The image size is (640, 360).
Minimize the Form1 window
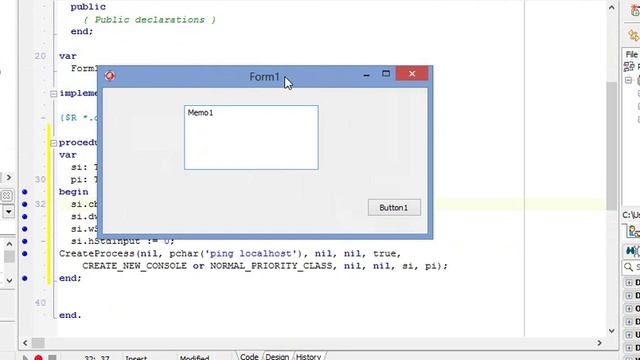tap(366, 75)
